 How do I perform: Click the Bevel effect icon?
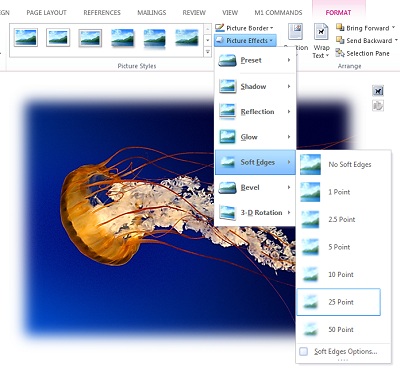coord(227,188)
